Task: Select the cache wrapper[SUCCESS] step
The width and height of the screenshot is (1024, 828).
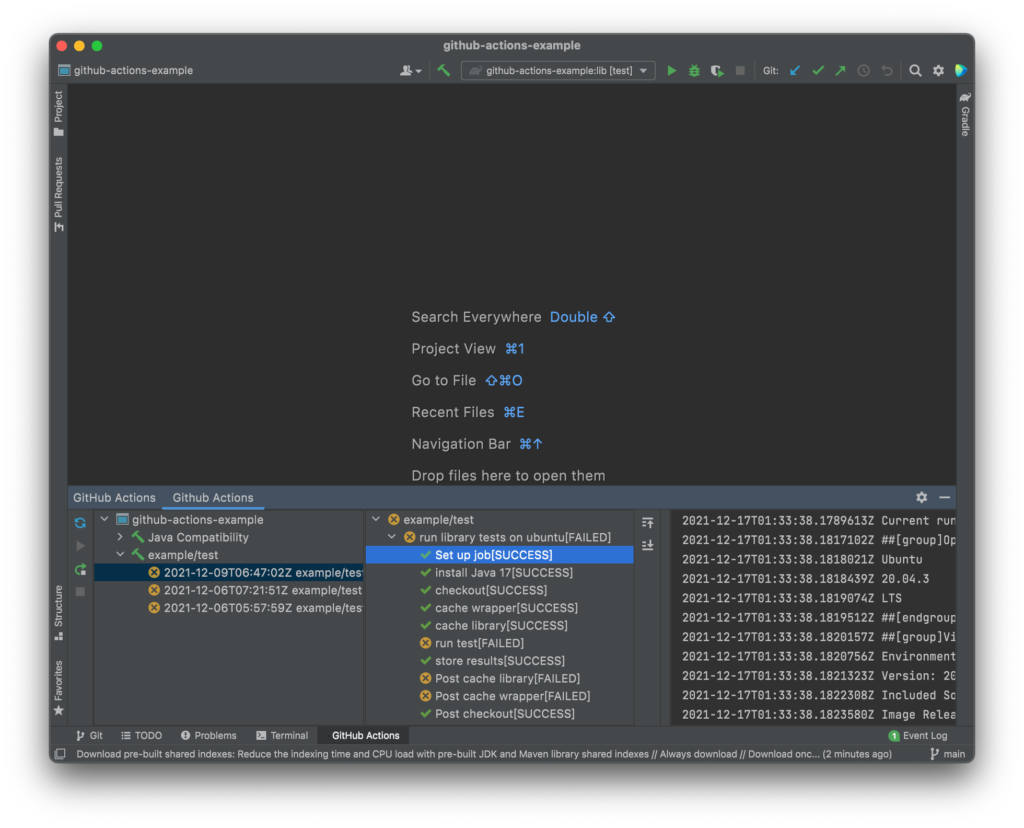Action: tap(500, 608)
